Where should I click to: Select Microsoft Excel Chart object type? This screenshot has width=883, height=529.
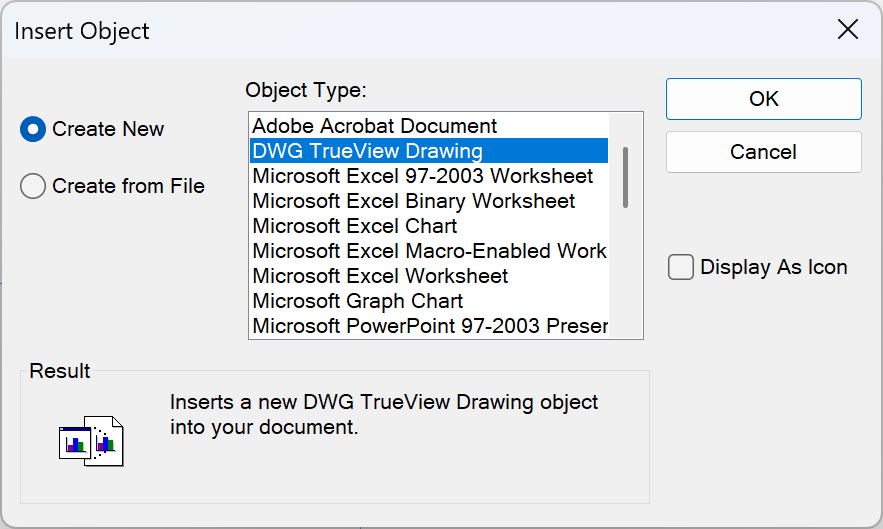tap(429, 226)
